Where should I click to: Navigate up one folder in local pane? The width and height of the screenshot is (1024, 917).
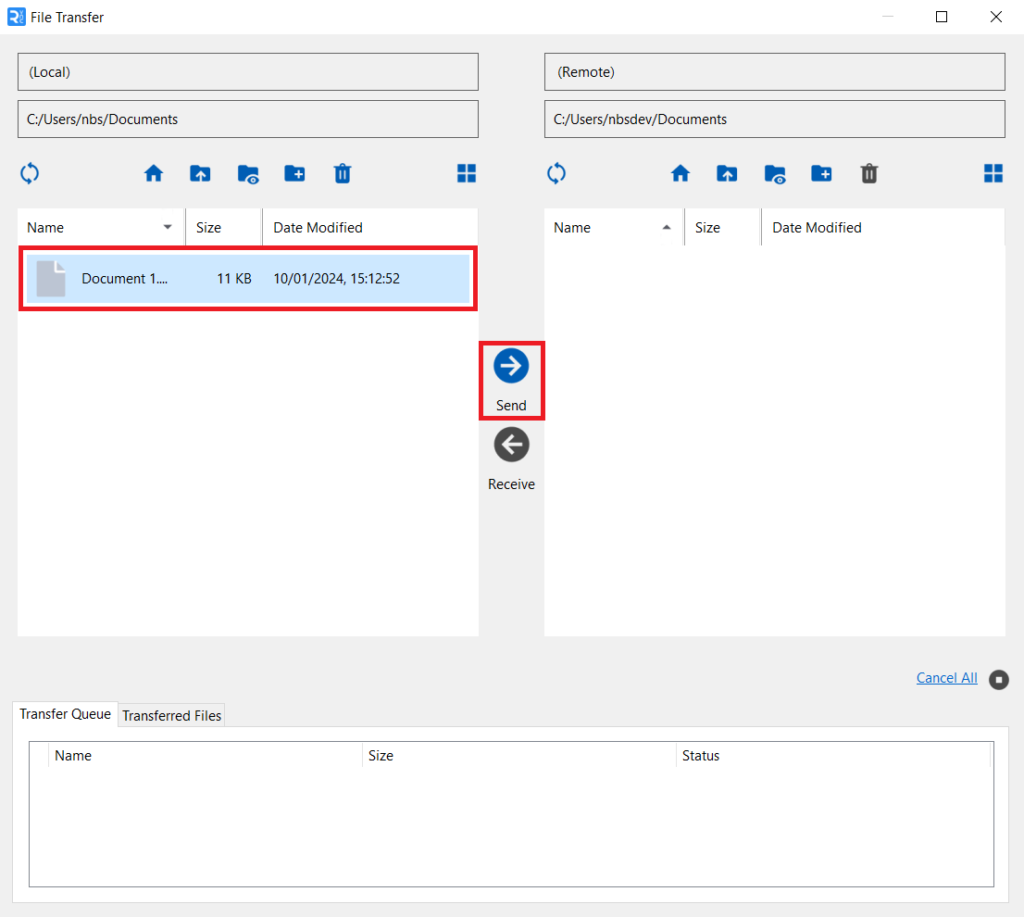(200, 173)
